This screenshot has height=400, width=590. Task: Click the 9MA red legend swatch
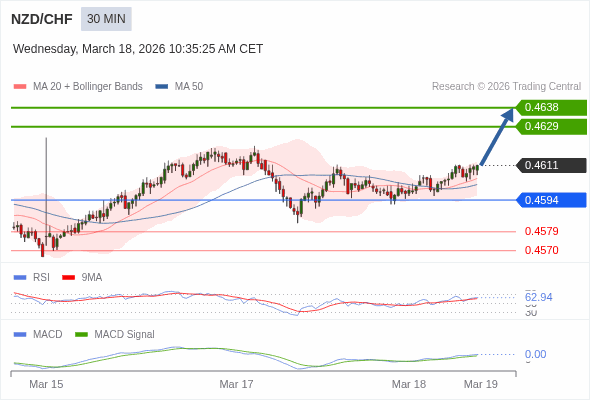click(68, 278)
